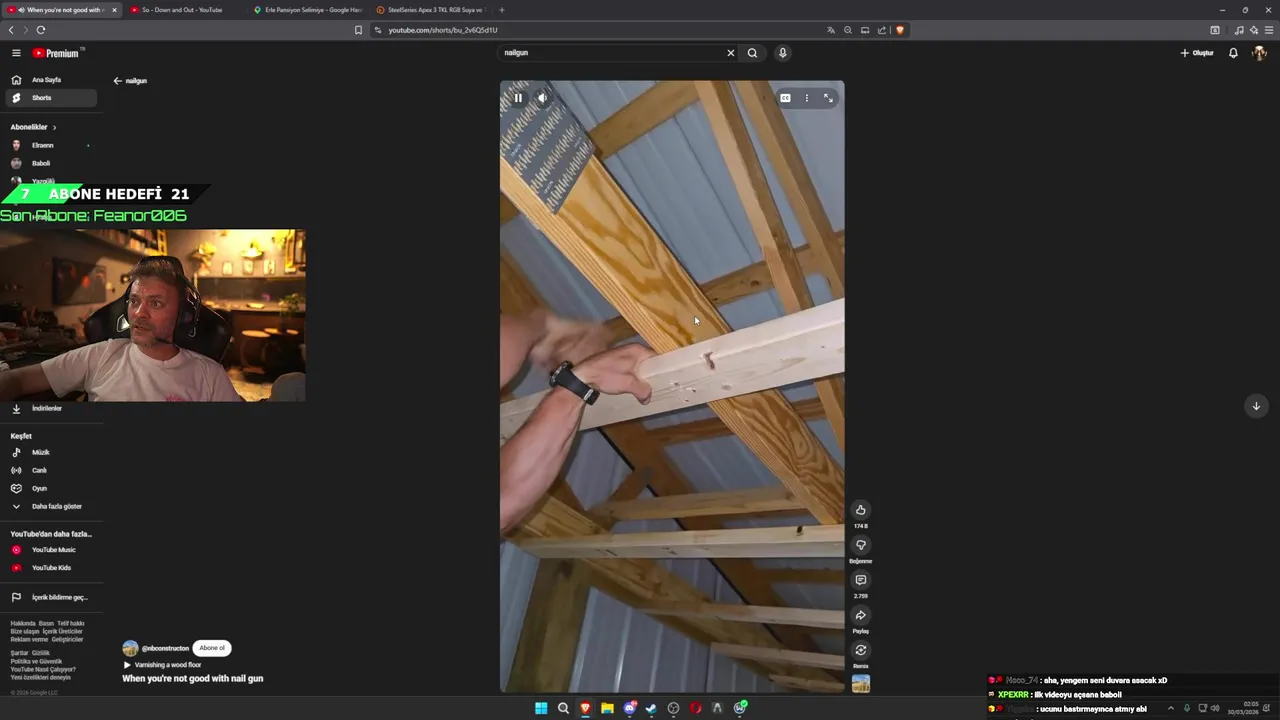Subscribe with Abone ol button

212,648
